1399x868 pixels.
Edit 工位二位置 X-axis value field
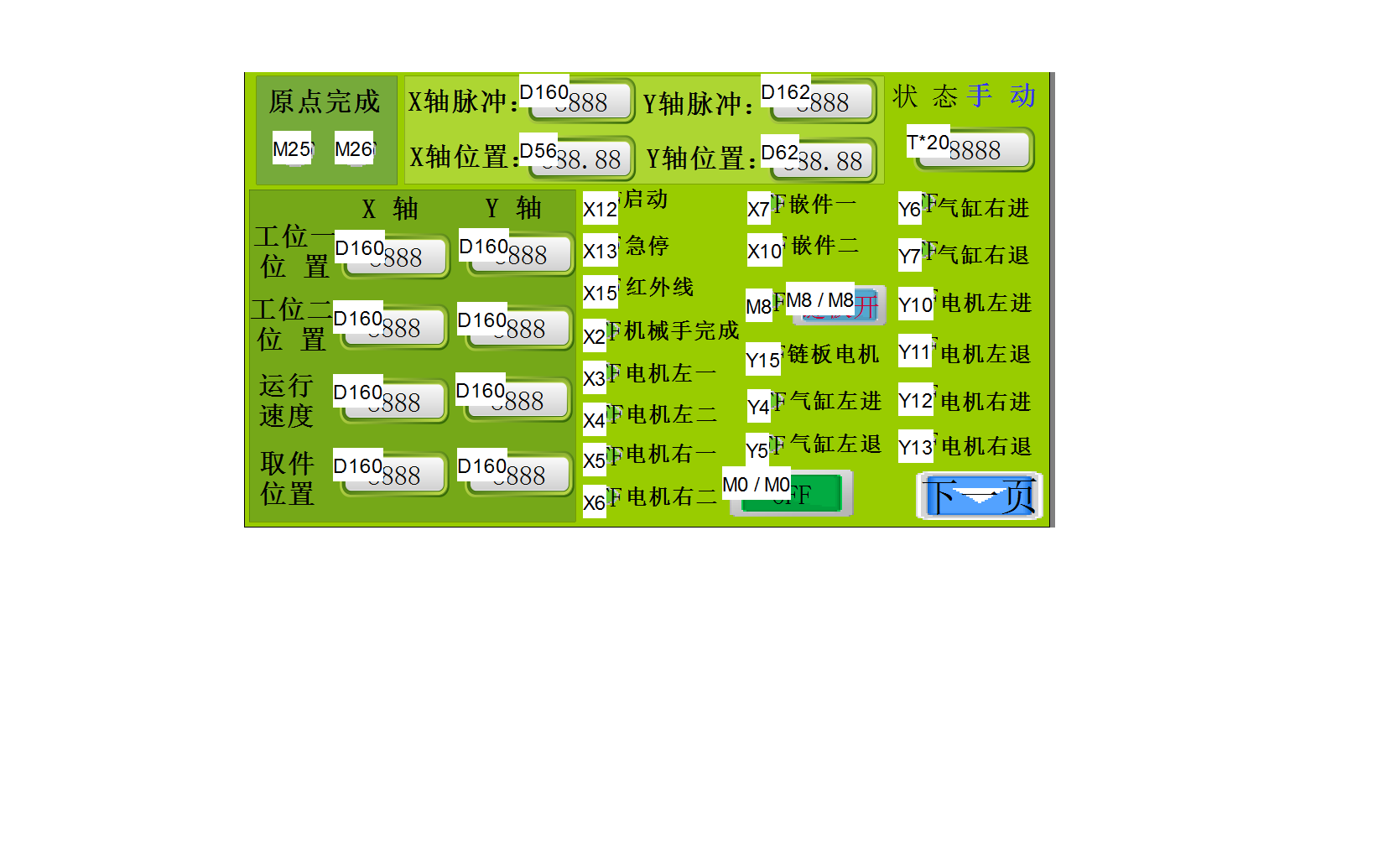[394, 327]
